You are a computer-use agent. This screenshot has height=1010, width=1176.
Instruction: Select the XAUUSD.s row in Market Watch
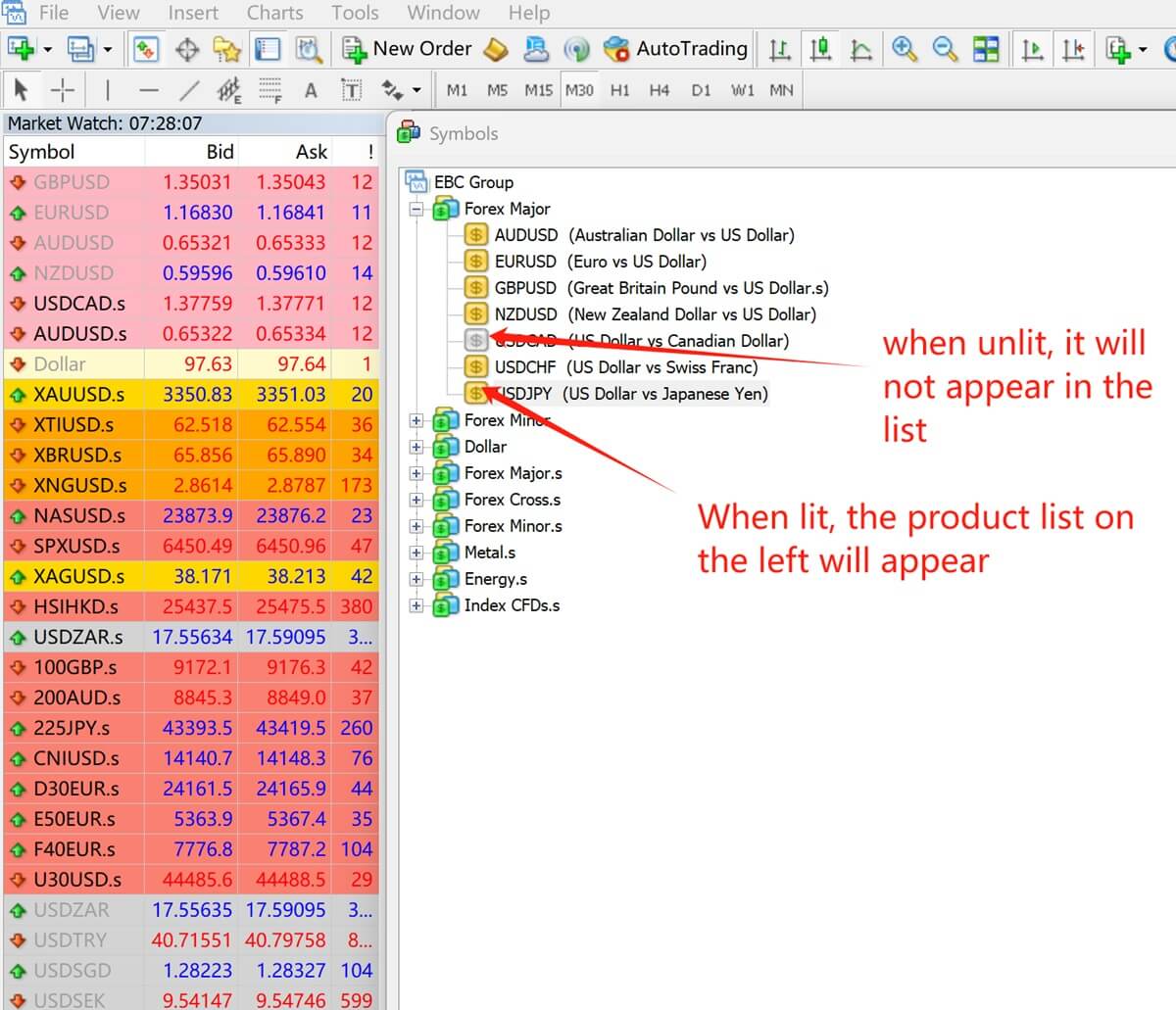191,395
